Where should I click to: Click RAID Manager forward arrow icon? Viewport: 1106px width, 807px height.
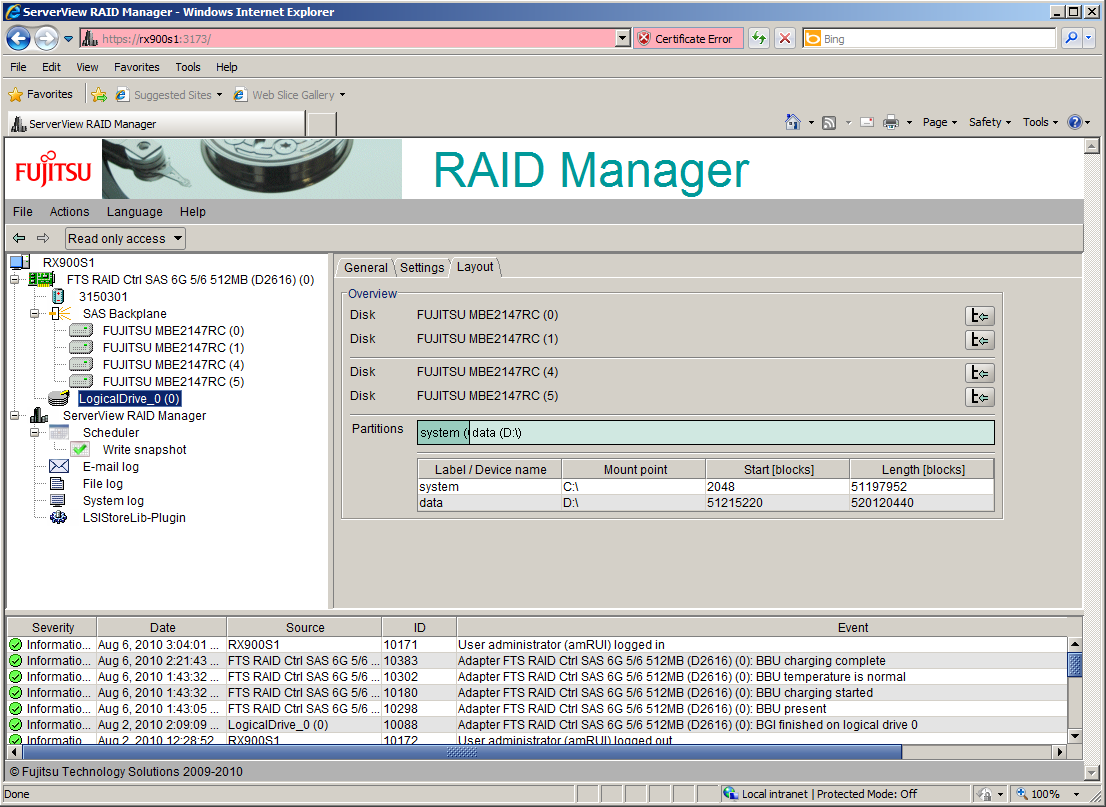[43, 238]
